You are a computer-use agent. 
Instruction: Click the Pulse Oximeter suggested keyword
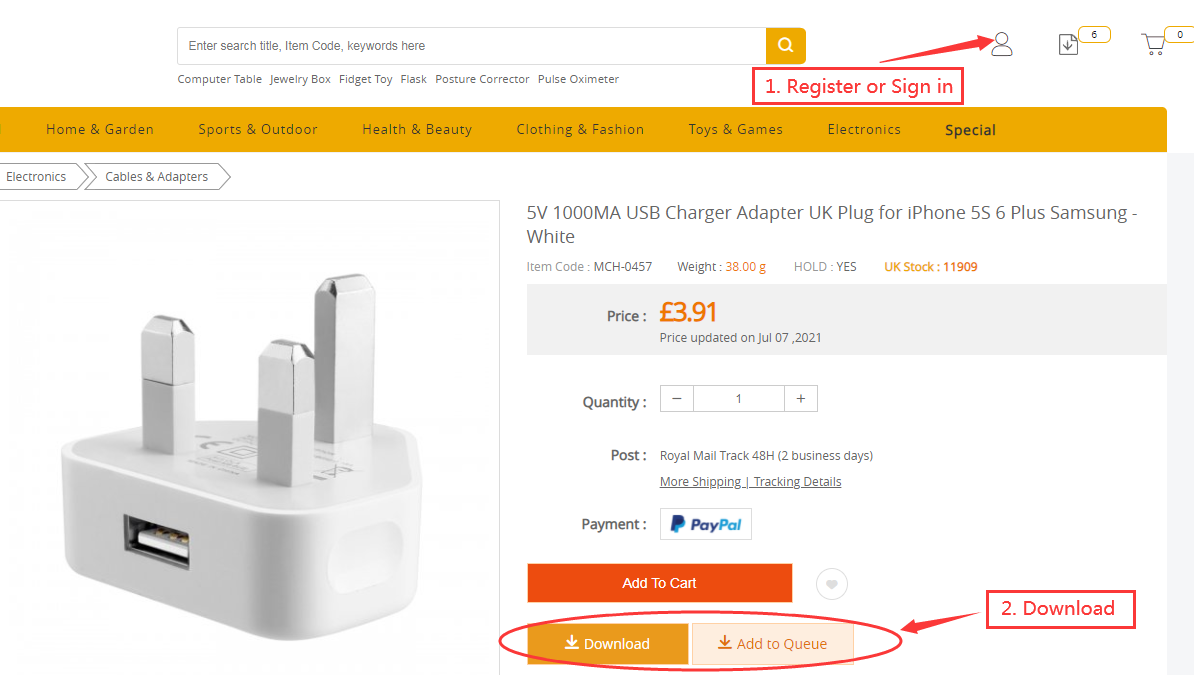(578, 79)
